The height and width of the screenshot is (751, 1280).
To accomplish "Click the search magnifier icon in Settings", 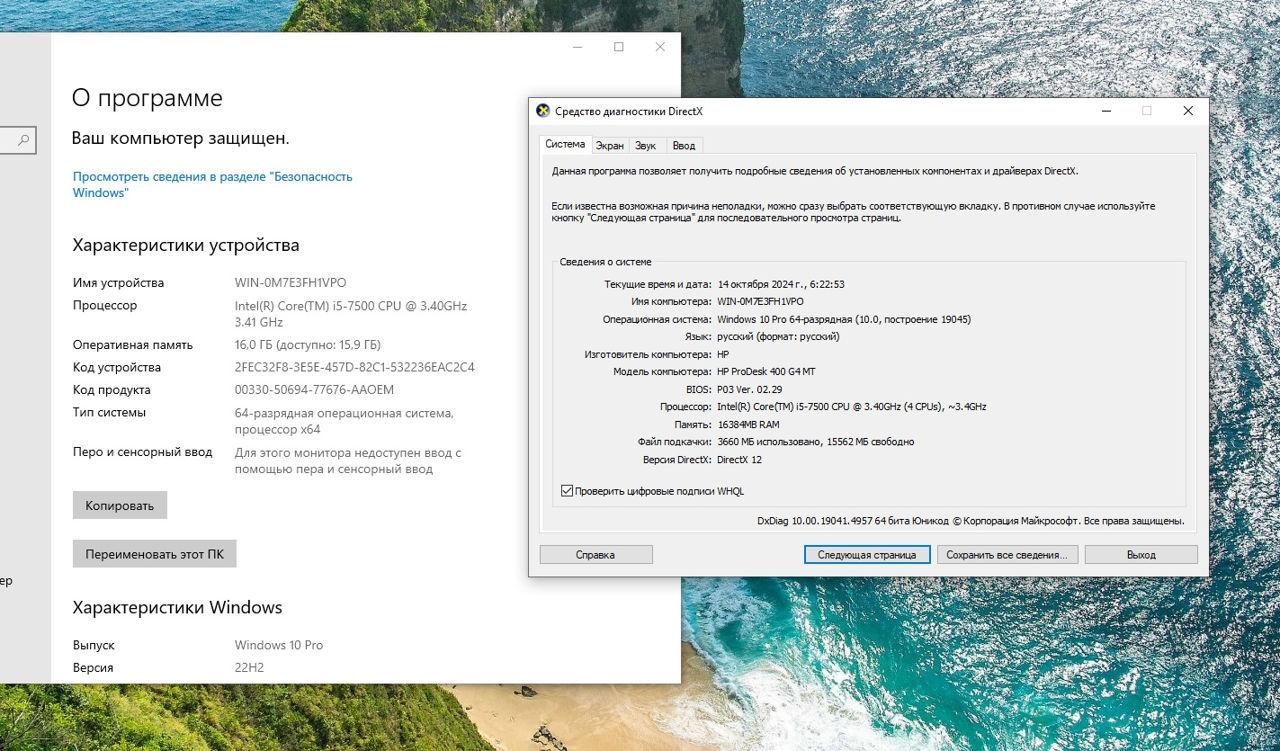I will point(23,141).
